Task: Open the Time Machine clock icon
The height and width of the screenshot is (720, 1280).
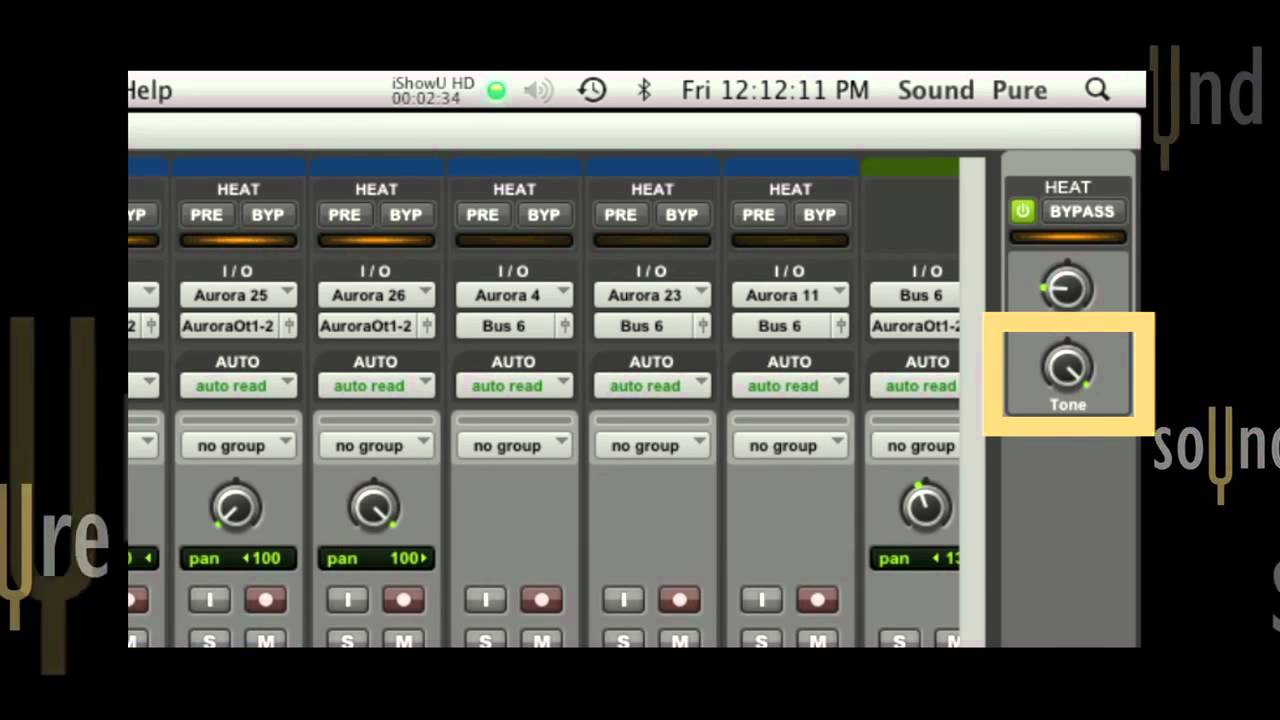Action: click(592, 90)
